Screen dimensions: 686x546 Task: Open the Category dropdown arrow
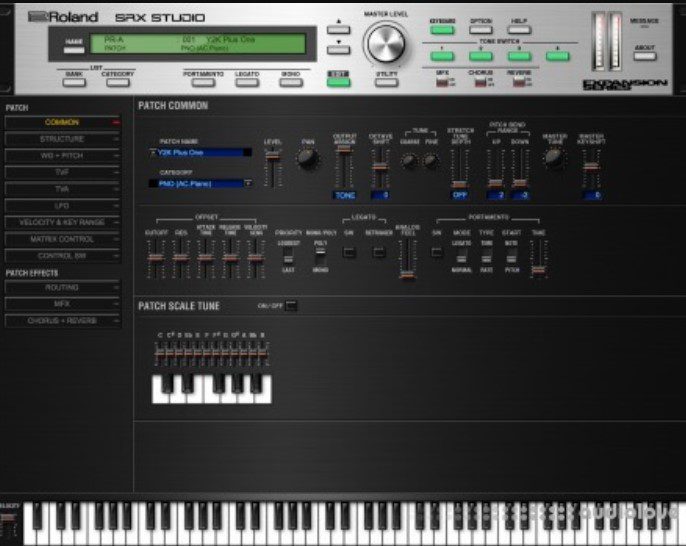click(x=248, y=183)
